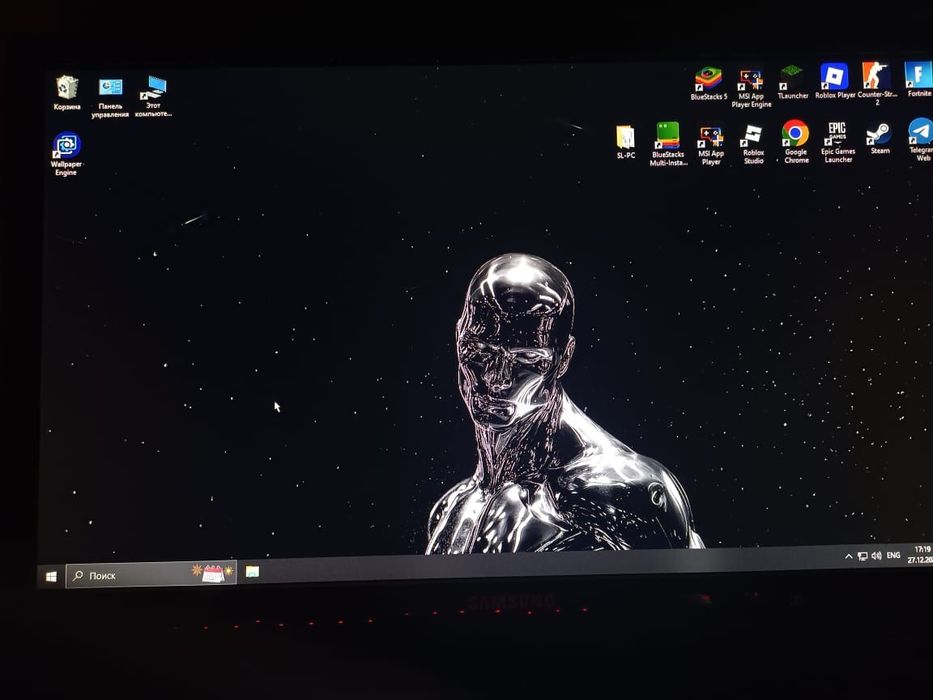Launch Roblox Player shortcut

(x=834, y=81)
